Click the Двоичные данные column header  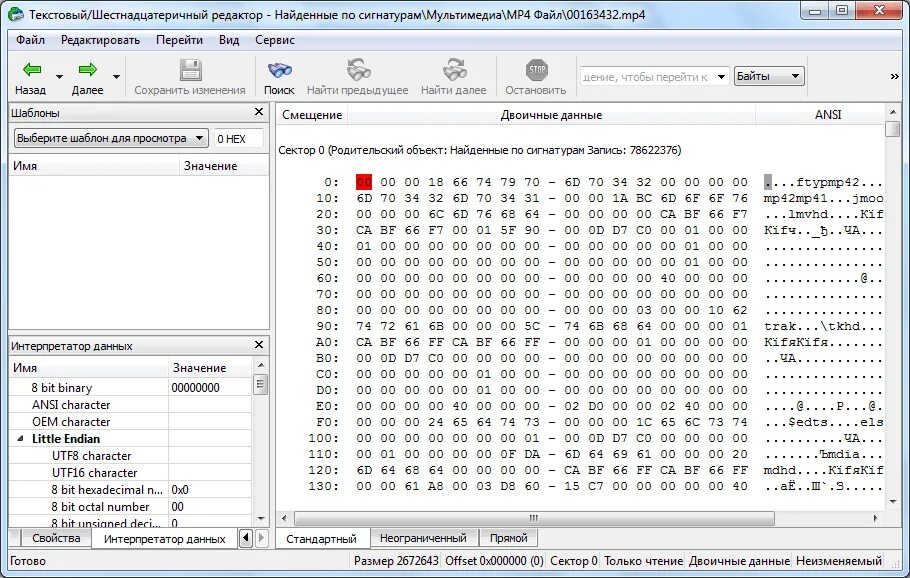[x=551, y=115]
